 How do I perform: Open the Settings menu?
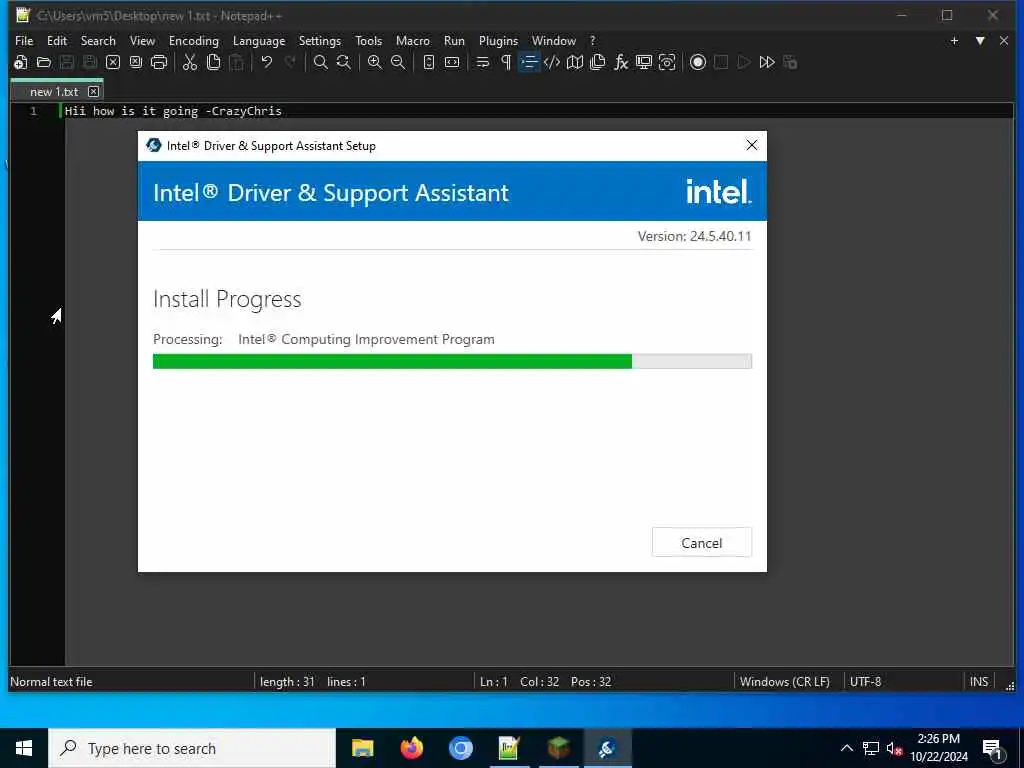click(319, 40)
